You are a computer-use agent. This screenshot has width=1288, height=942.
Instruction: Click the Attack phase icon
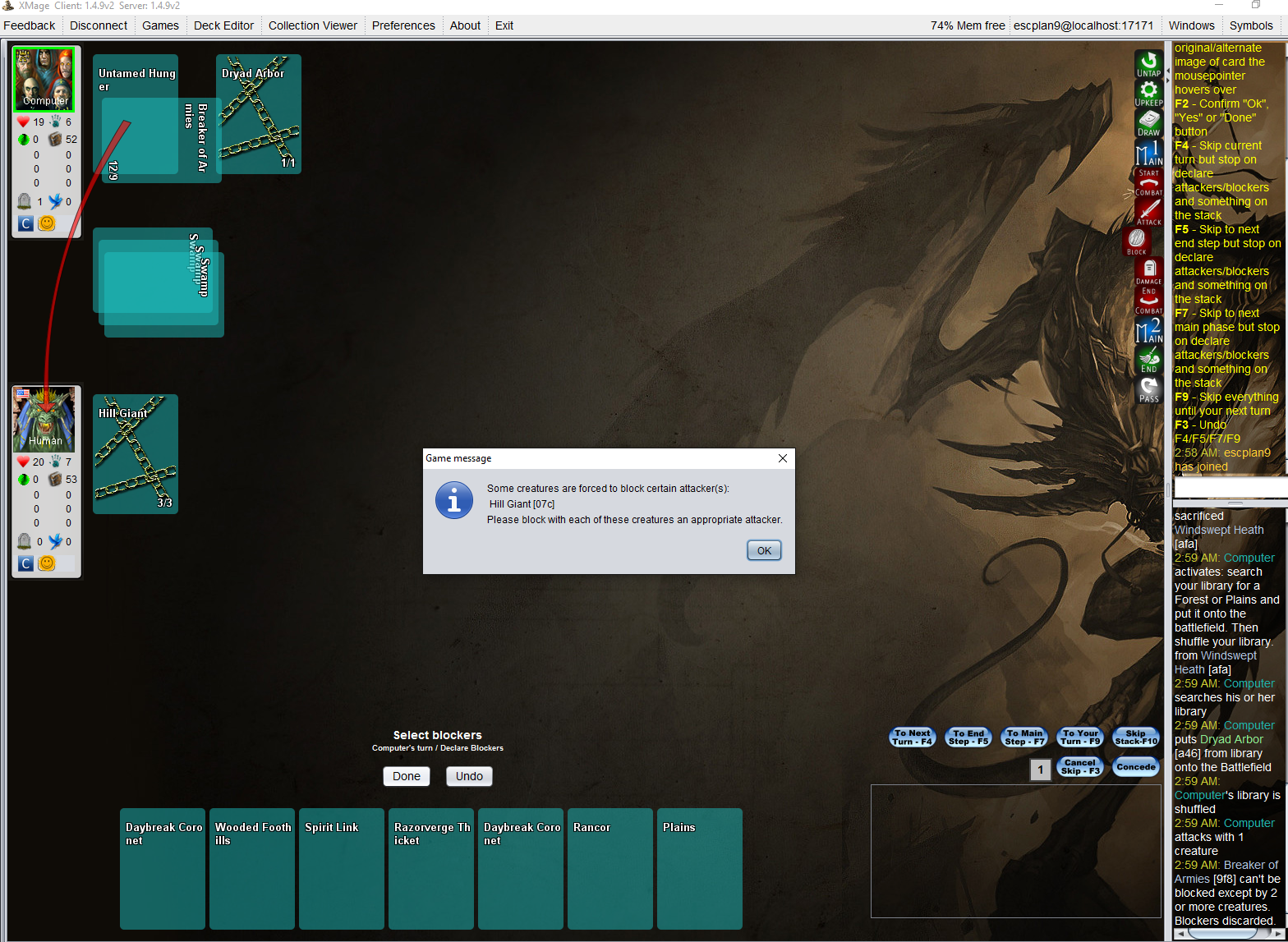(x=1149, y=212)
